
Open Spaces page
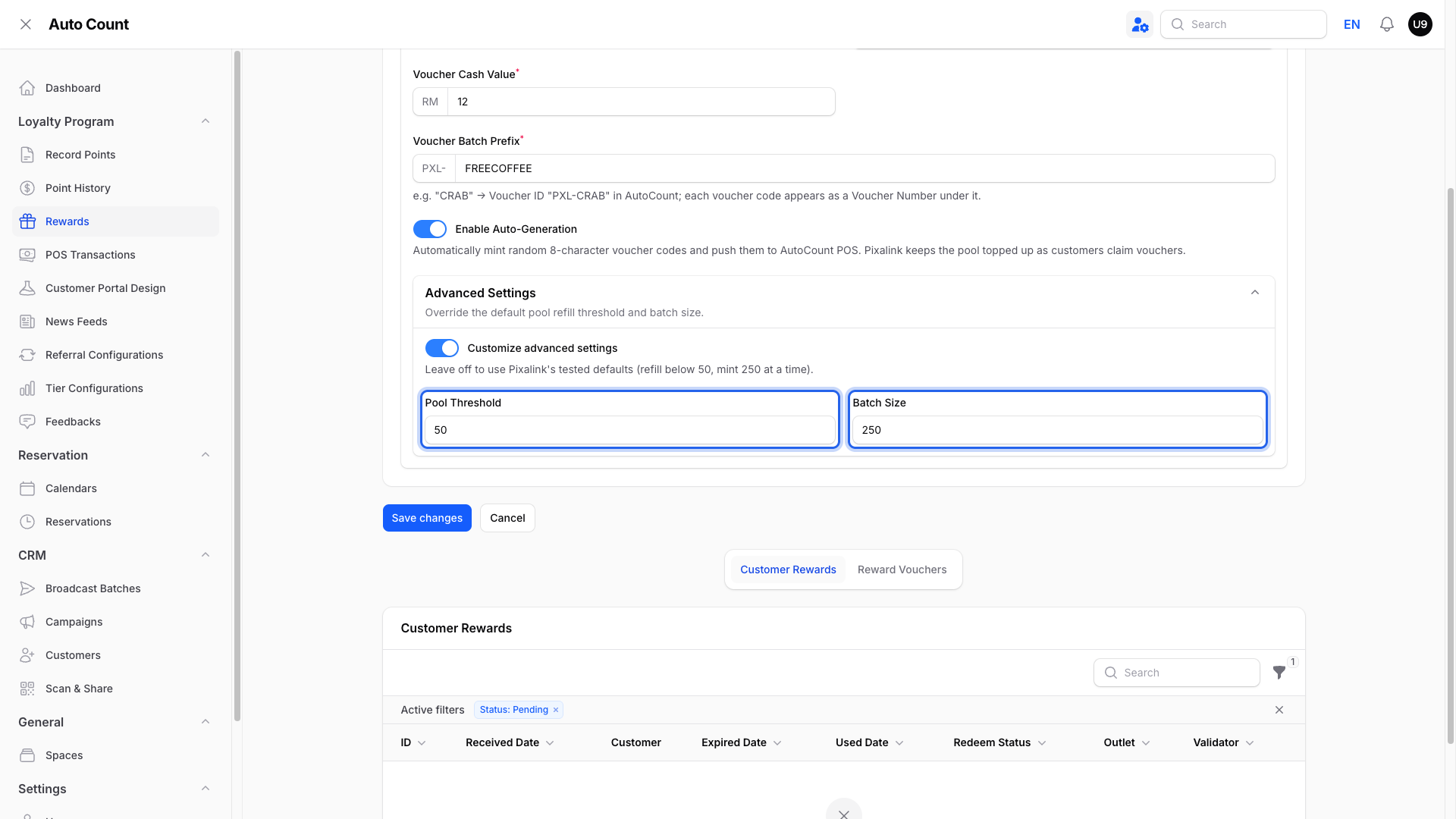coord(115,755)
